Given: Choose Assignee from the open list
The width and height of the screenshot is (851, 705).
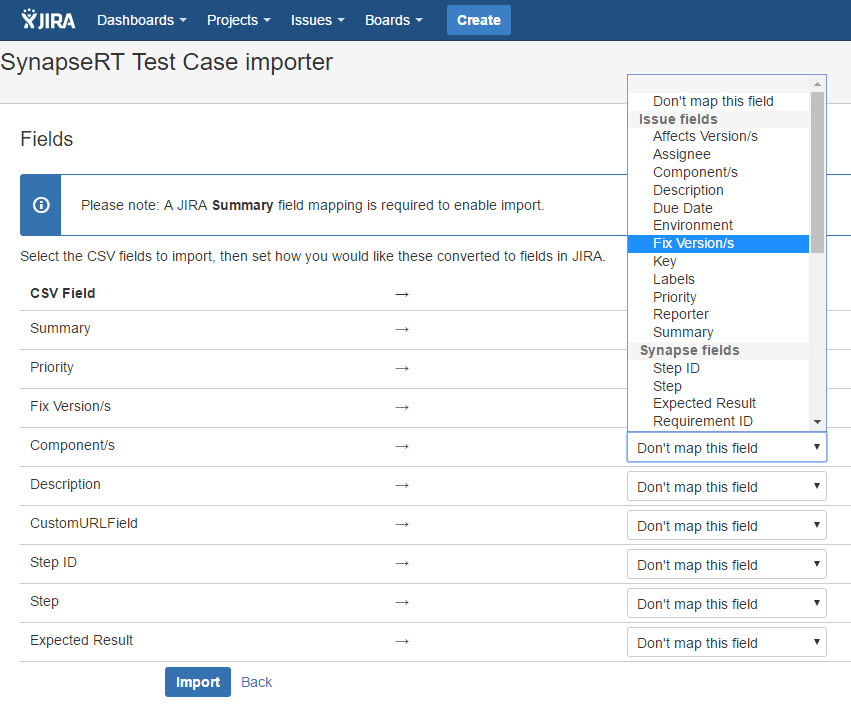Looking at the screenshot, I should point(682,154).
